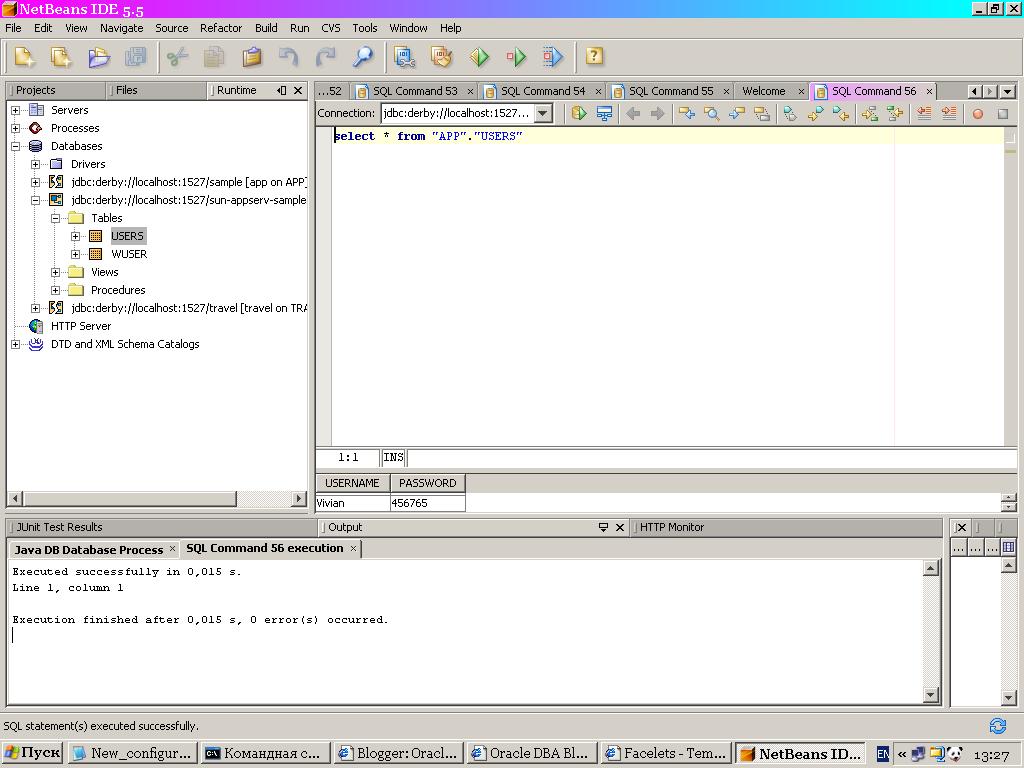The height and width of the screenshot is (768, 1024).
Task: Expand the Processes node
Action: (x=16, y=128)
